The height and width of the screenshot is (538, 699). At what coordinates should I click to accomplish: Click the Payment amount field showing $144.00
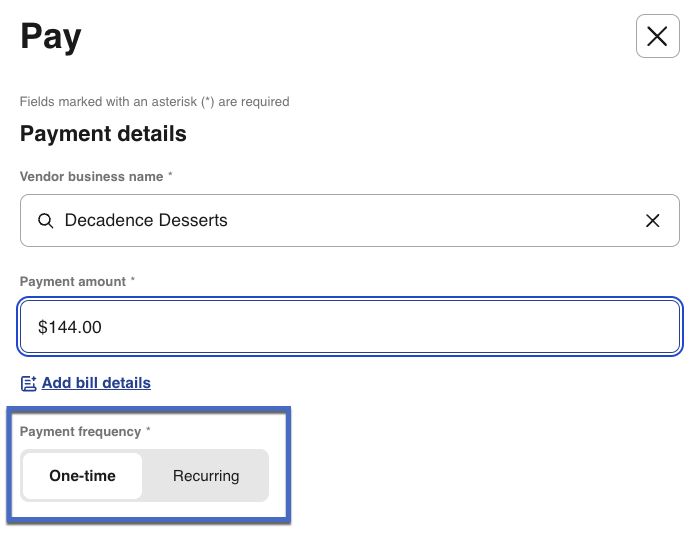pyautogui.click(x=350, y=327)
